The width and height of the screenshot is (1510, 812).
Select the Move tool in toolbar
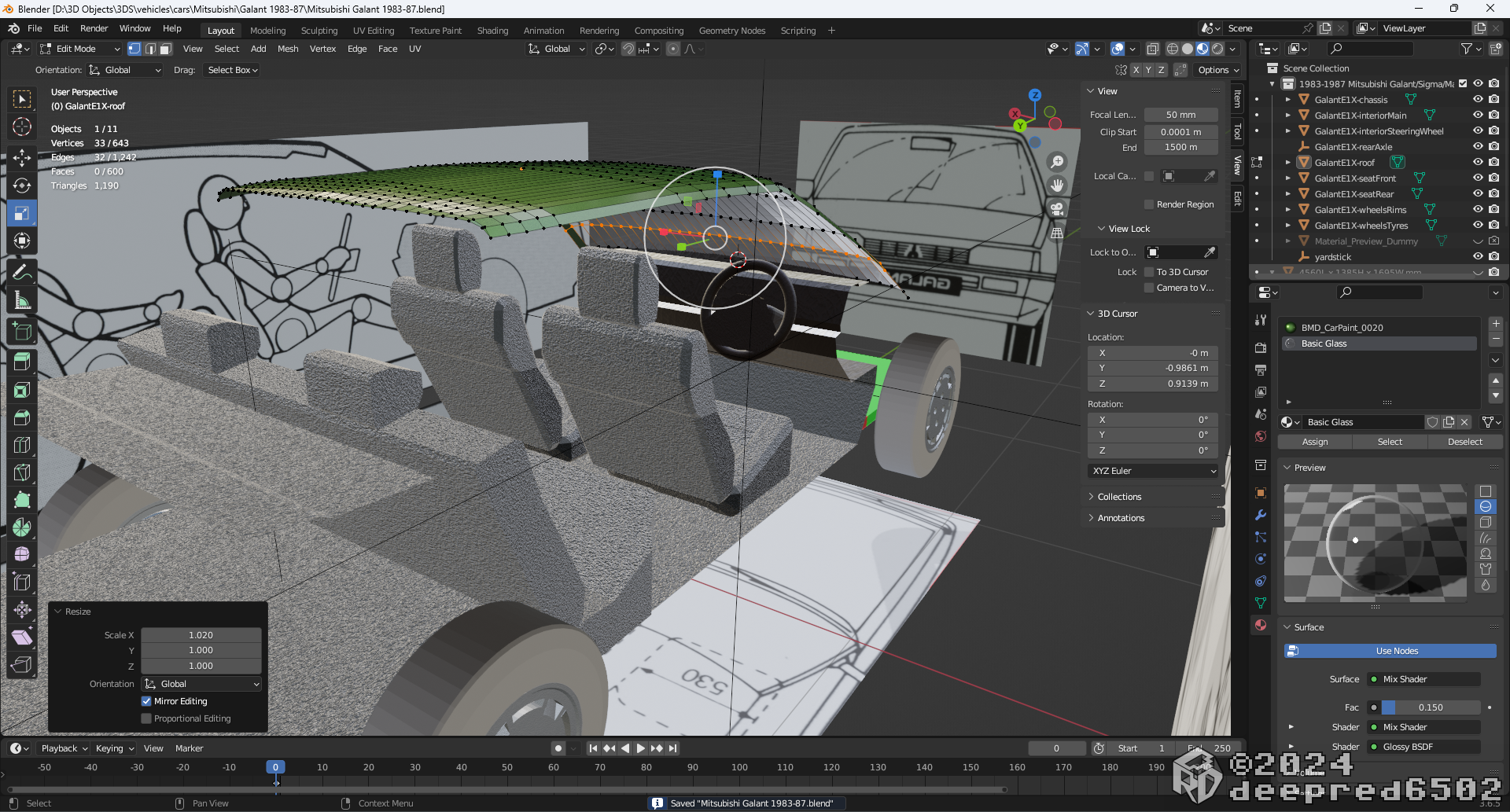coord(22,158)
